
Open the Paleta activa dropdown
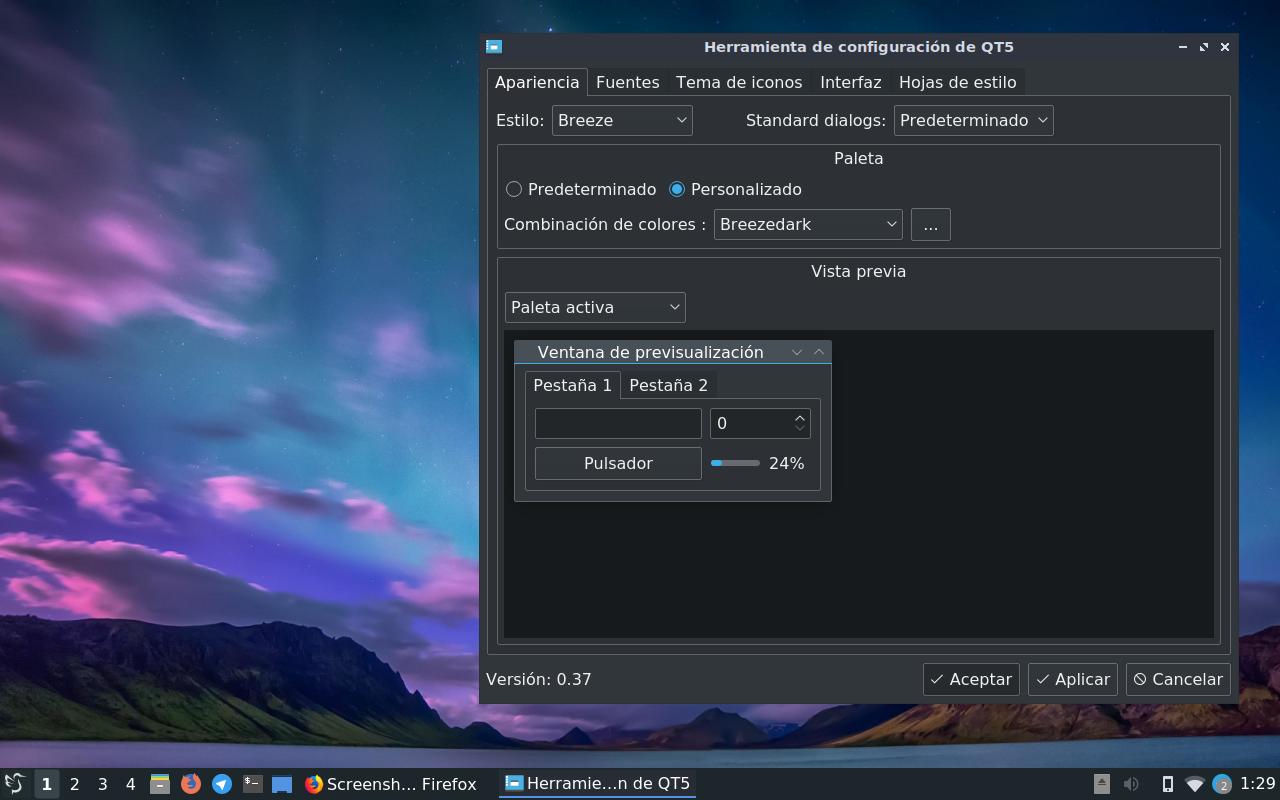(x=595, y=307)
